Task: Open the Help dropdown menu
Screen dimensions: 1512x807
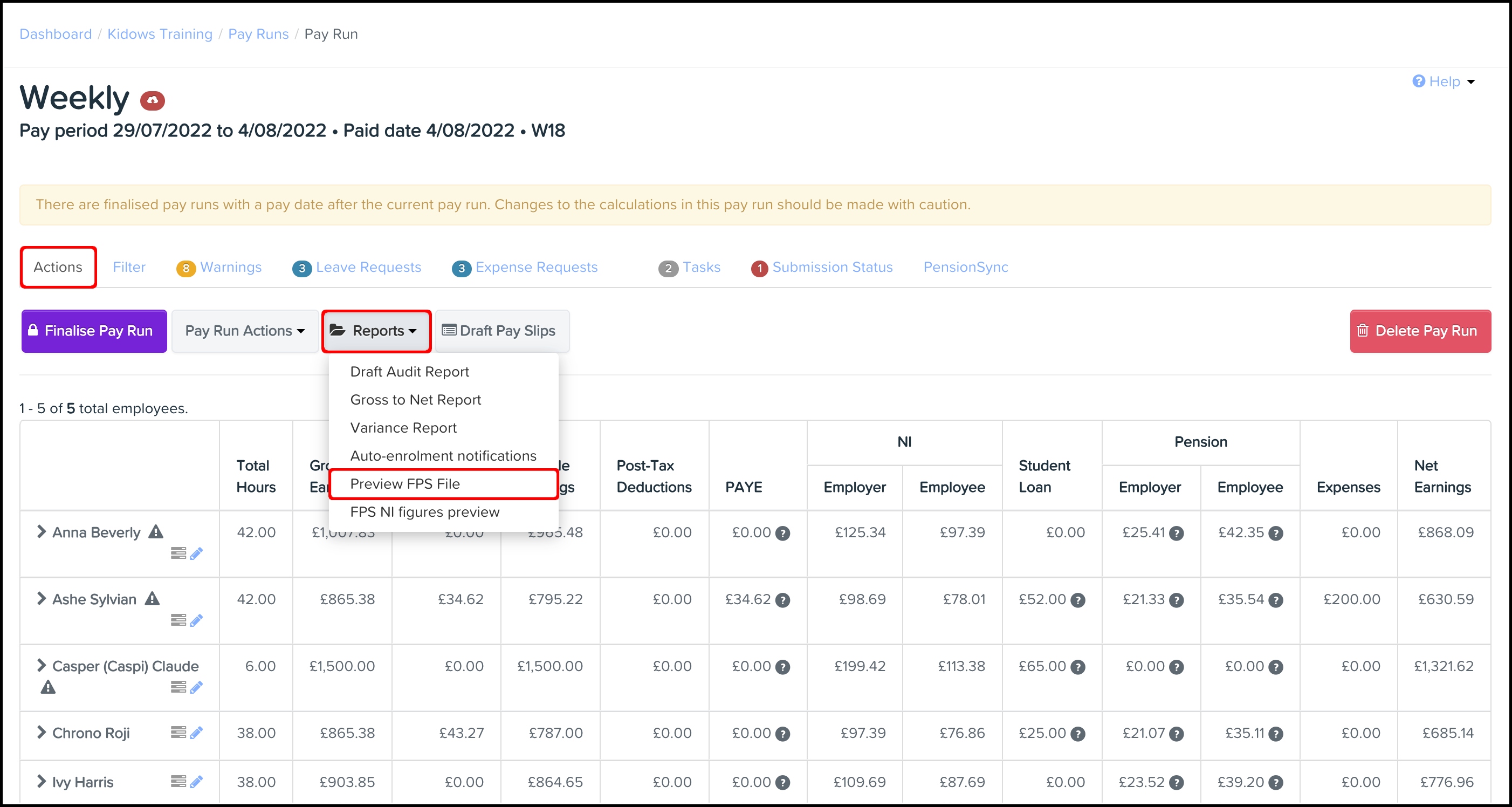Action: point(1444,81)
